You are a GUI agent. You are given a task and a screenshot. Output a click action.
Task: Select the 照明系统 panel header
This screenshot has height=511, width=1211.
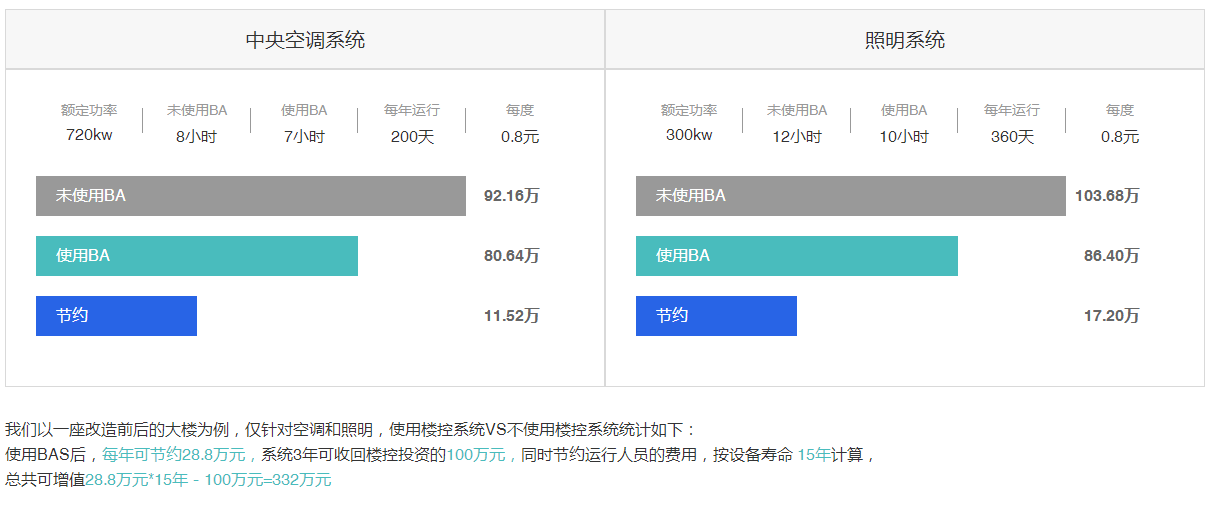(x=905, y=40)
